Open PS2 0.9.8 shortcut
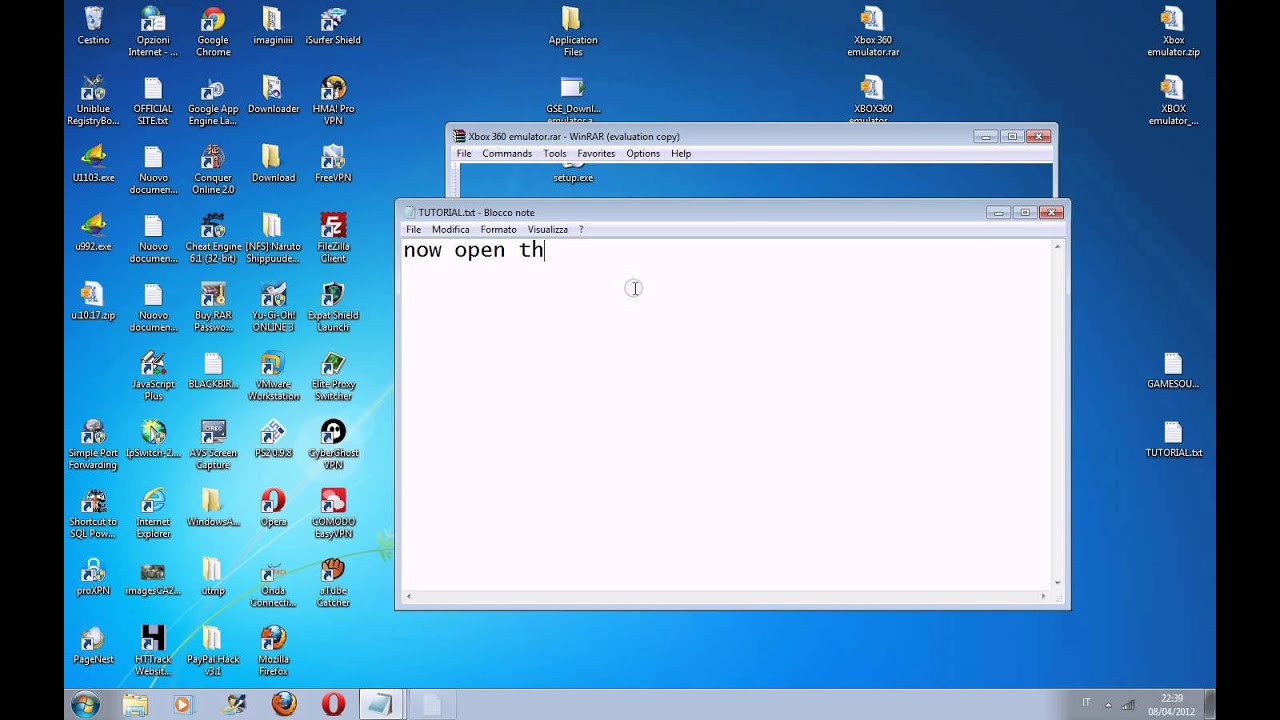Screen dimensions: 1280x720 click(x=273, y=439)
